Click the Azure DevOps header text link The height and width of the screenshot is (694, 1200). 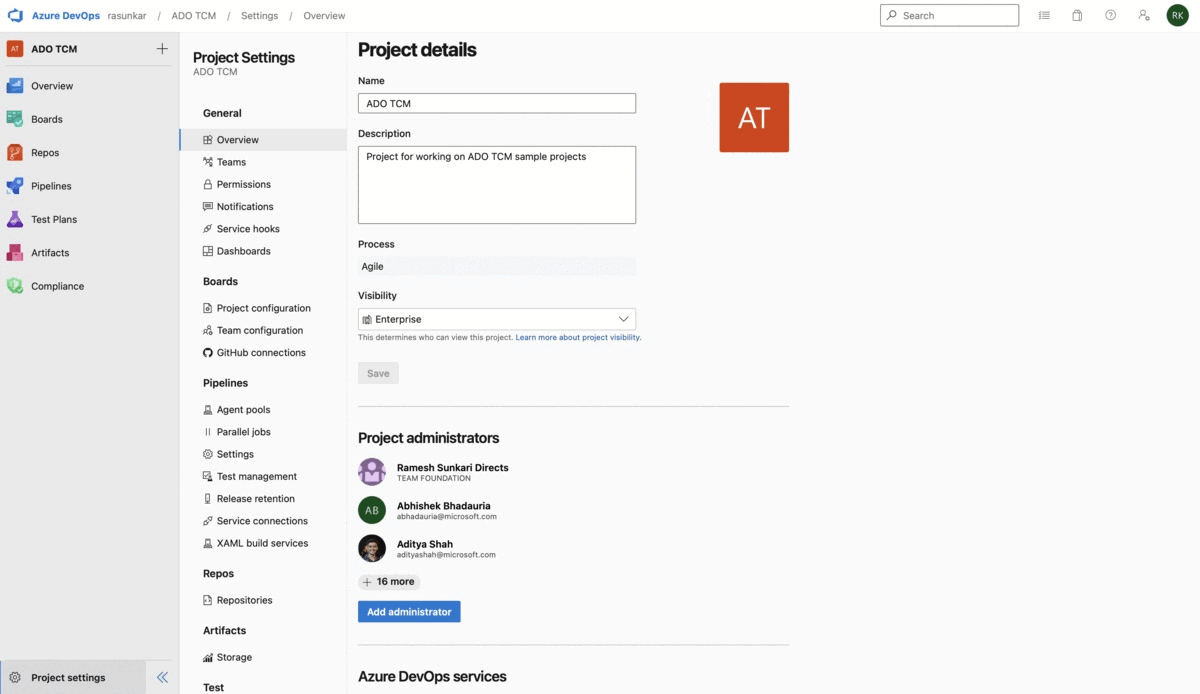tap(66, 16)
